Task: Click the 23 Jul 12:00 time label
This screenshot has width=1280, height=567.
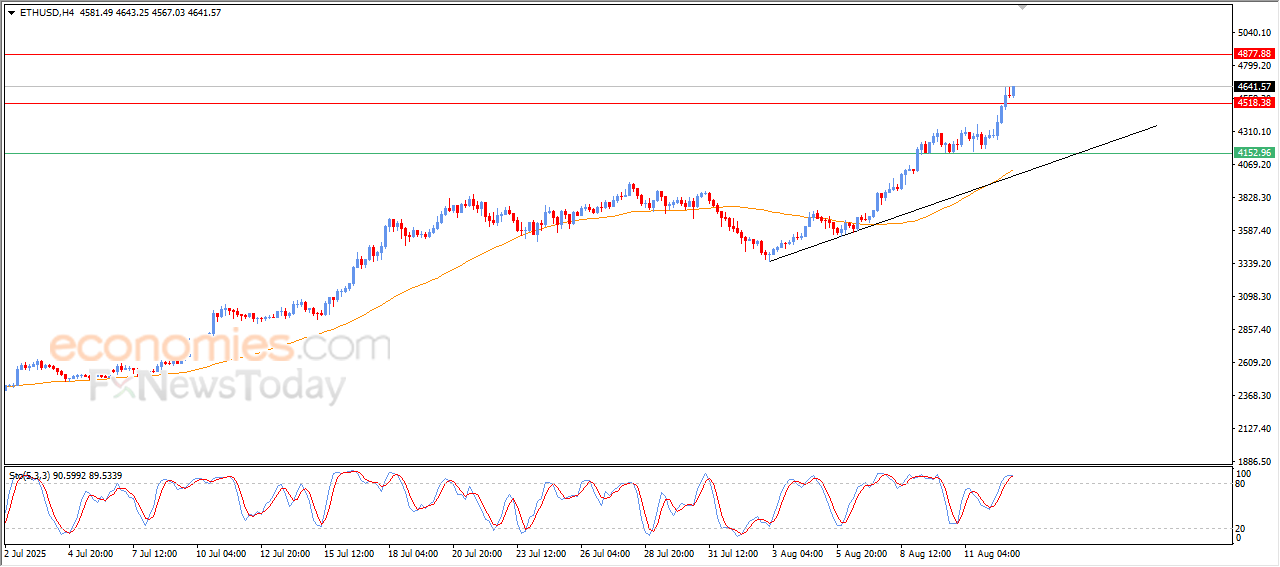Action: (541, 552)
